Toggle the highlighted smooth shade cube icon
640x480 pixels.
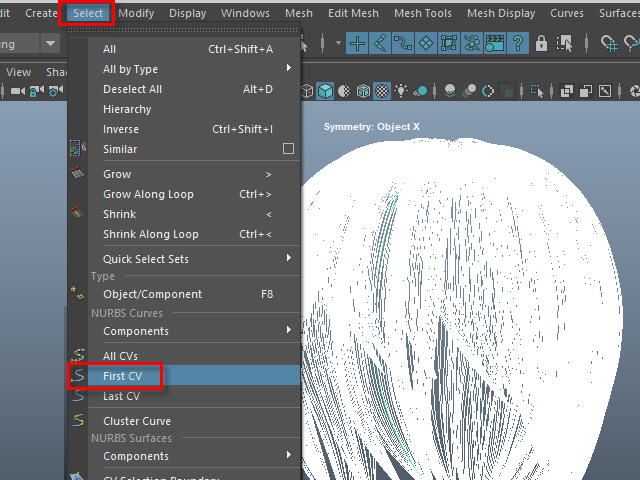[x=325, y=91]
